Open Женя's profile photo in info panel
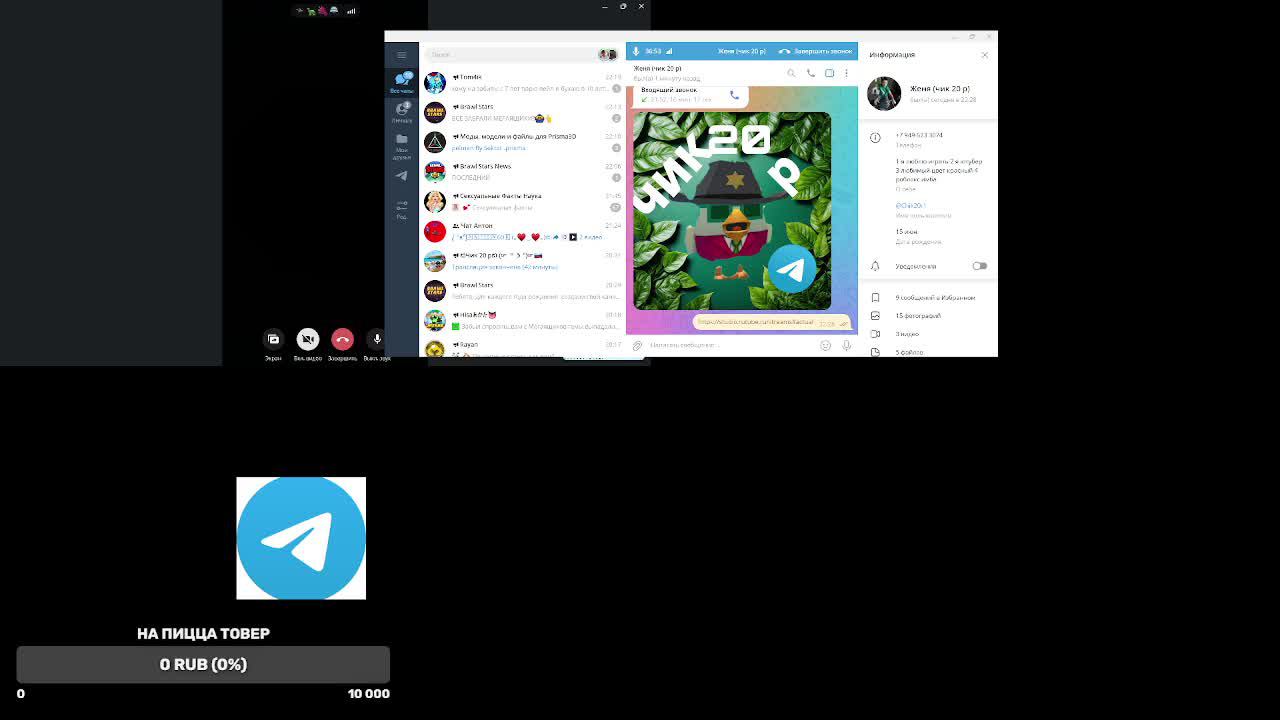The height and width of the screenshot is (720, 1280). [x=884, y=93]
